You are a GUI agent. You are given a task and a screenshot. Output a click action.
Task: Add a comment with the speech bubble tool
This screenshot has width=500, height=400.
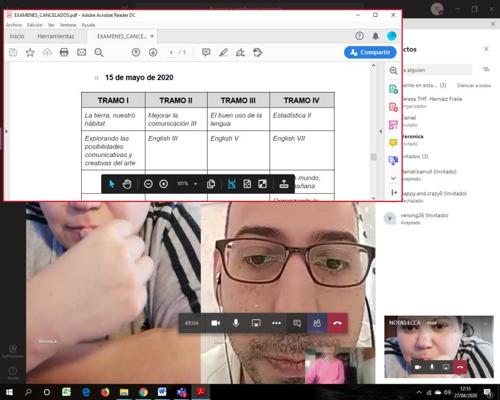coord(206,52)
